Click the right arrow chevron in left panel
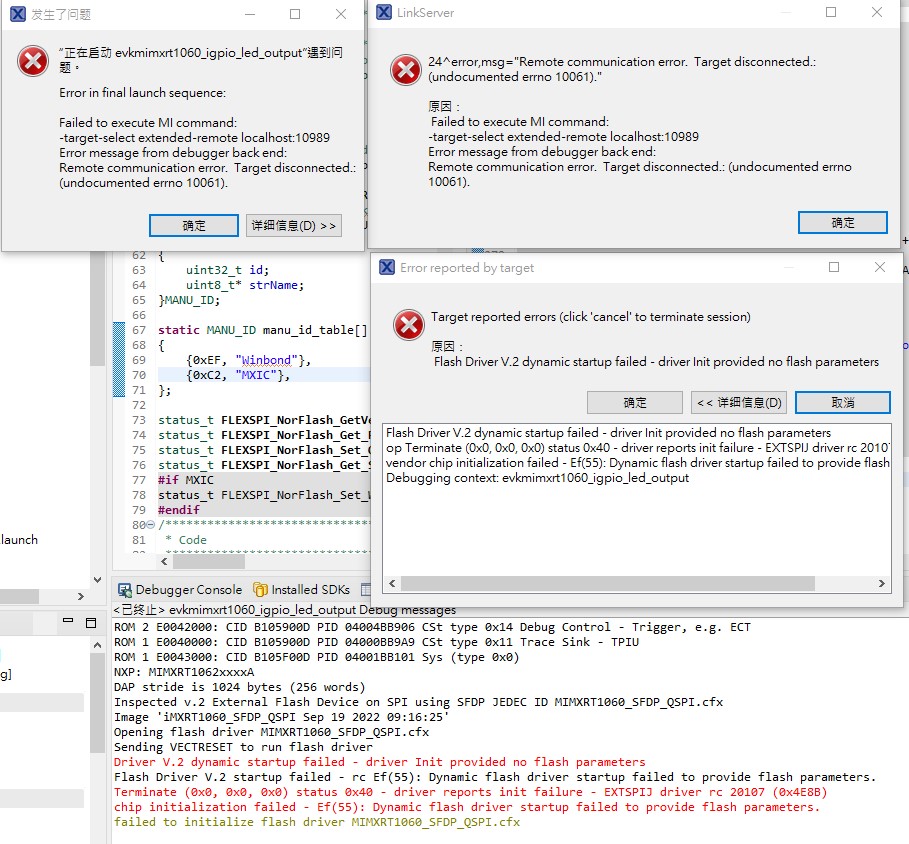Viewport: 909px width, 844px height. pyautogui.click(x=82, y=596)
